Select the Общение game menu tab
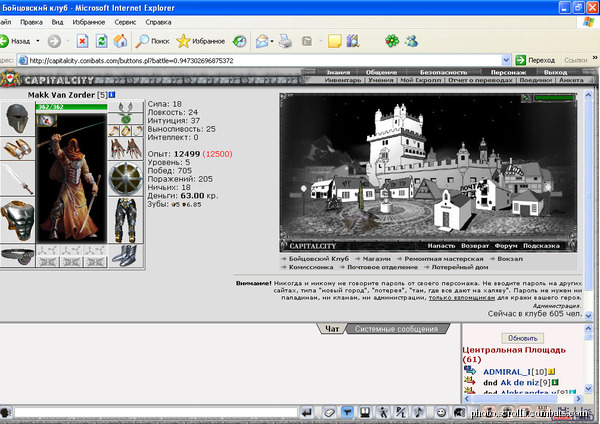The image size is (600, 424). pyautogui.click(x=381, y=72)
